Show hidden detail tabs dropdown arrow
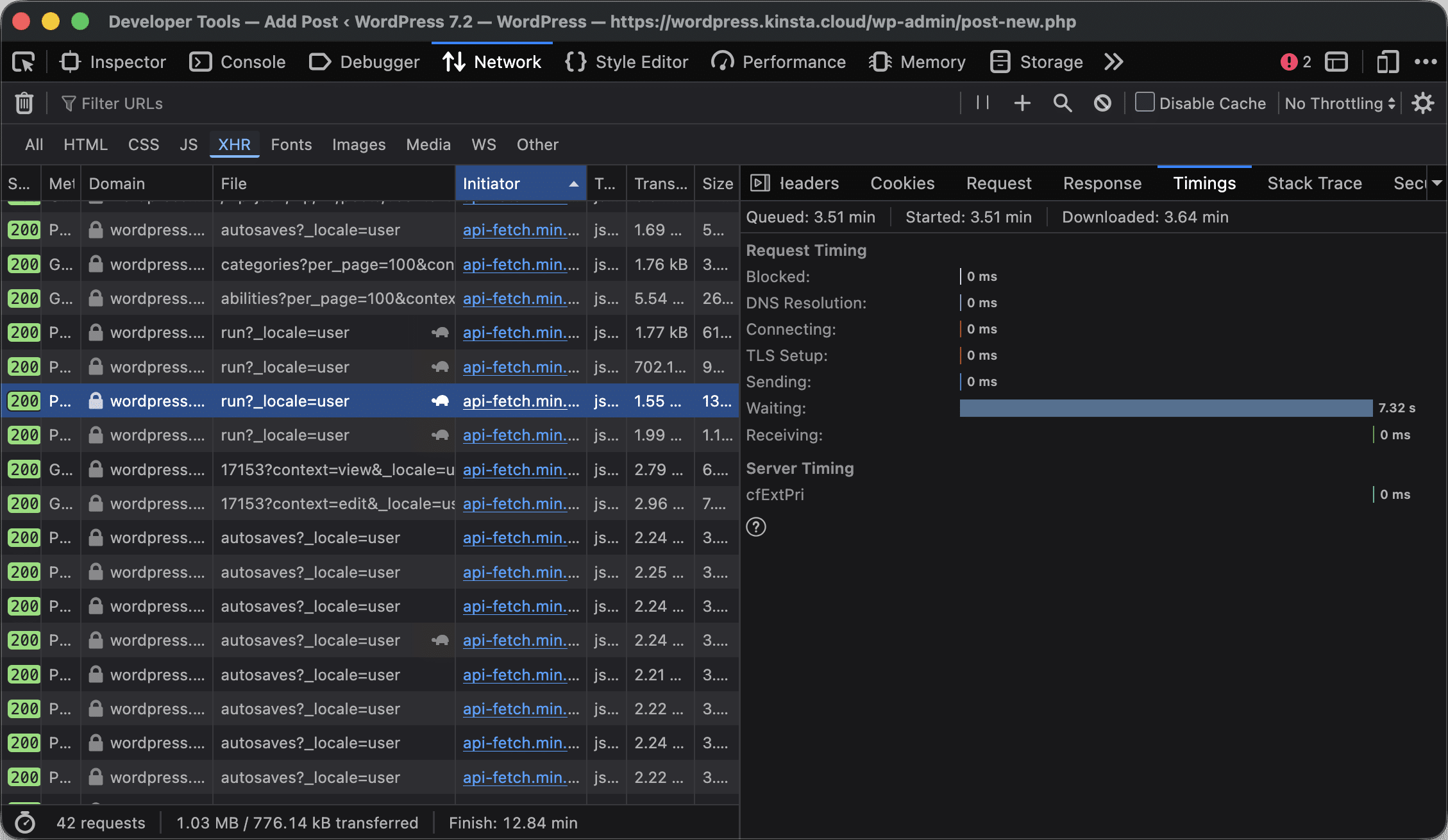 (1437, 183)
